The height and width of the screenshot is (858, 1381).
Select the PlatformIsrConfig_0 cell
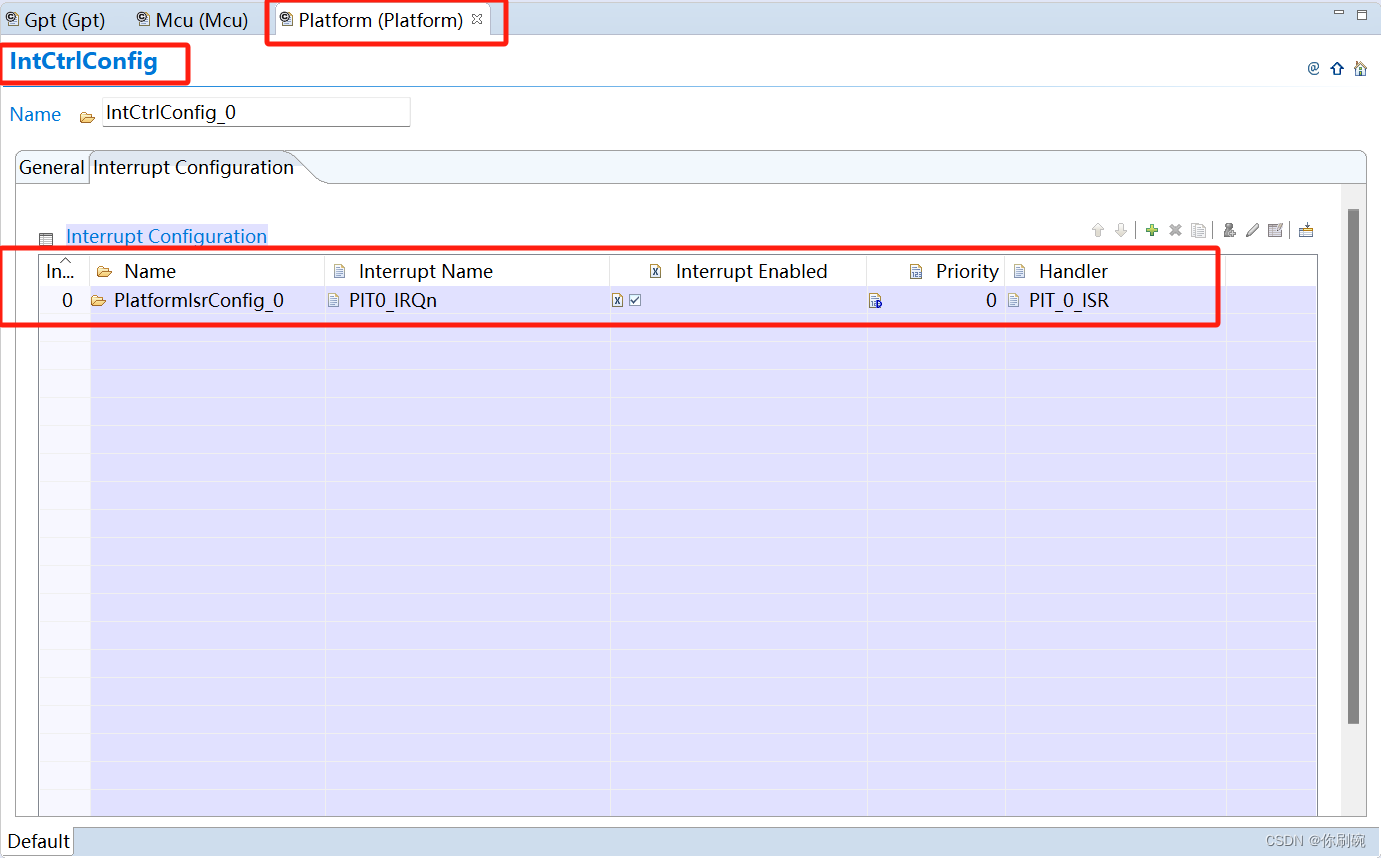[207, 301]
